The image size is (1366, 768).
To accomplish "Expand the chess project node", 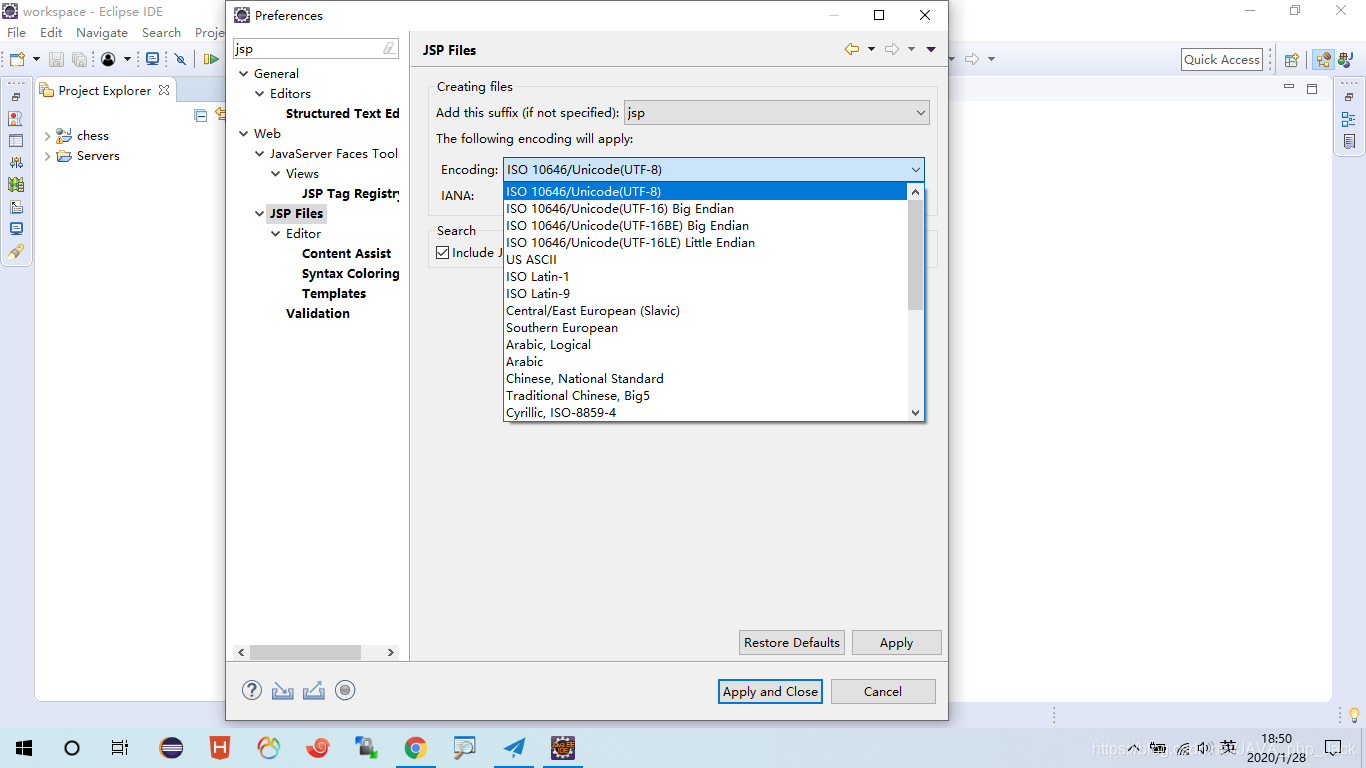I will (47, 136).
